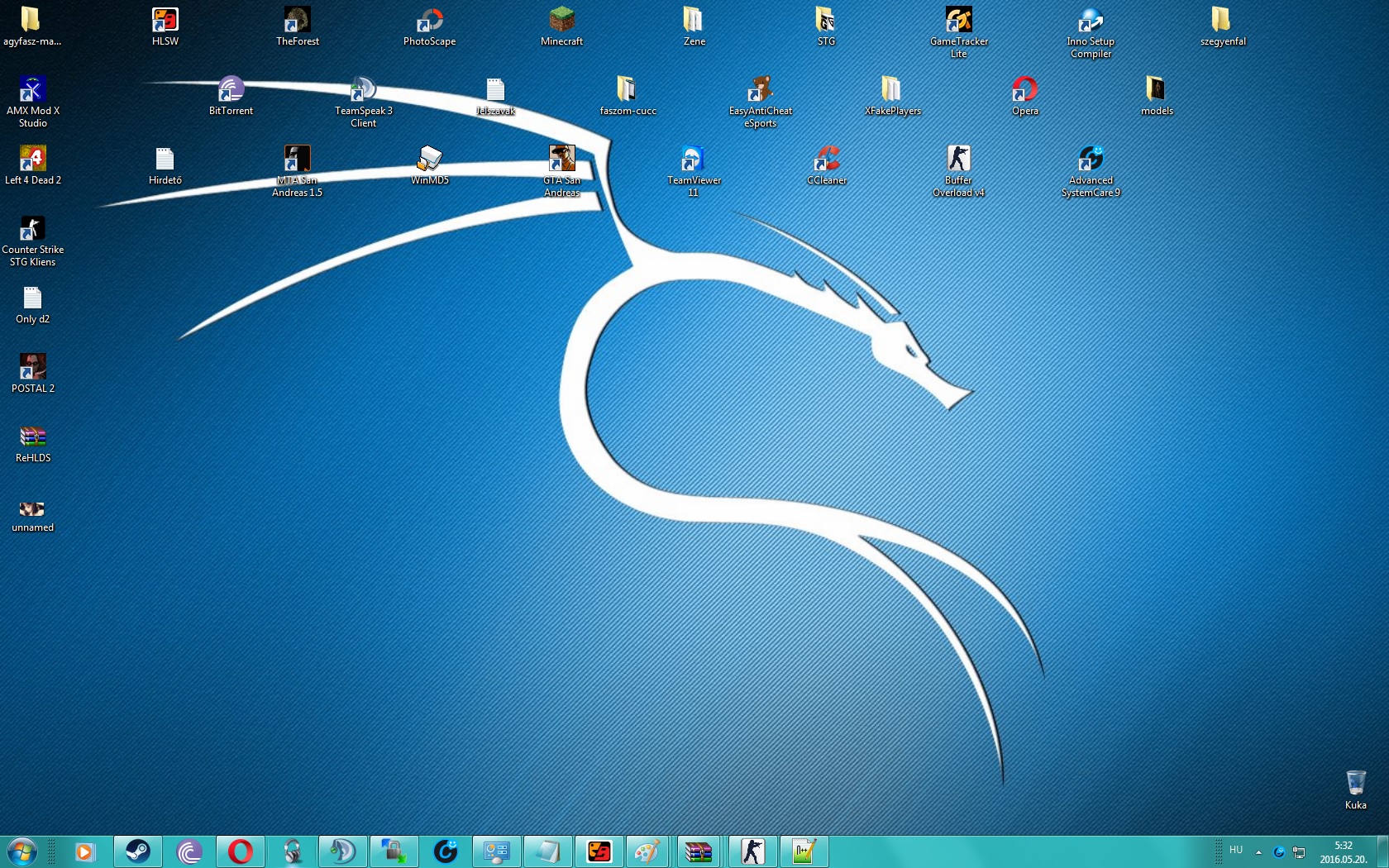1389x868 pixels.
Task: Switch to HLSW window in taskbar
Action: pyautogui.click(x=599, y=851)
